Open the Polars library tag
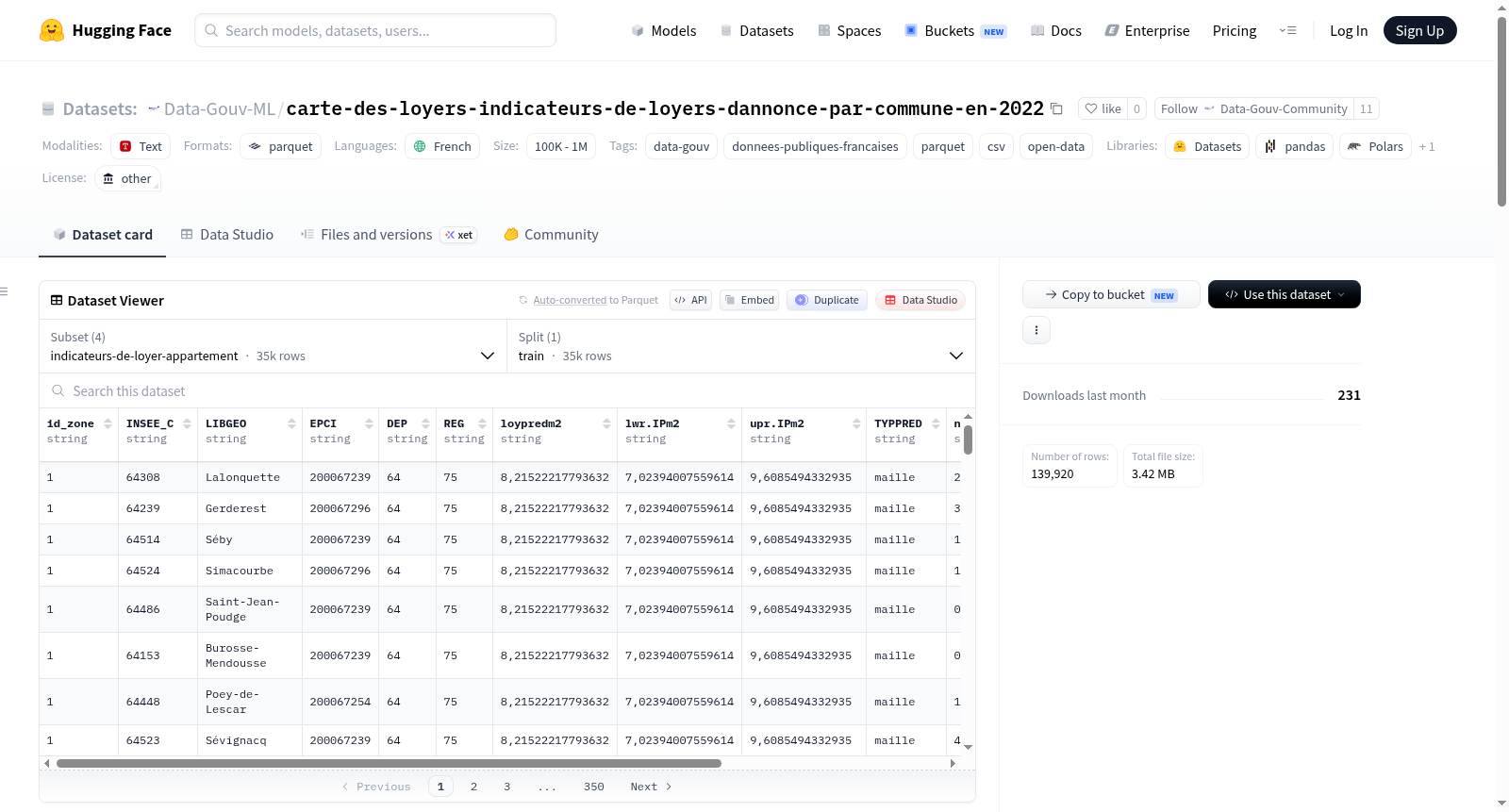Screen dimensions: 1509x812 pyautogui.click(x=1376, y=146)
